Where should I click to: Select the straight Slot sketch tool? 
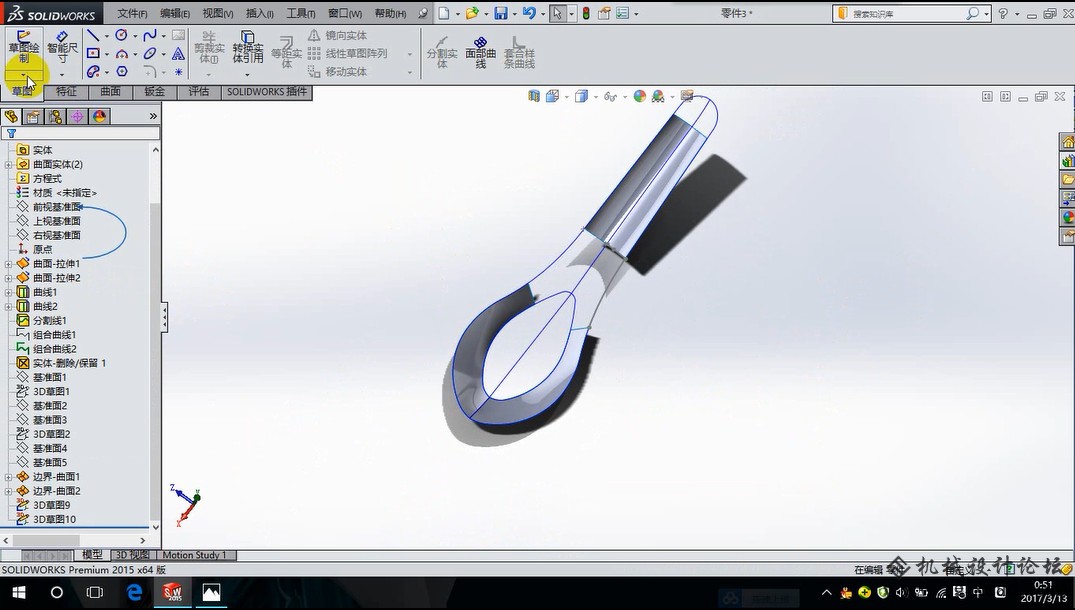[93, 71]
